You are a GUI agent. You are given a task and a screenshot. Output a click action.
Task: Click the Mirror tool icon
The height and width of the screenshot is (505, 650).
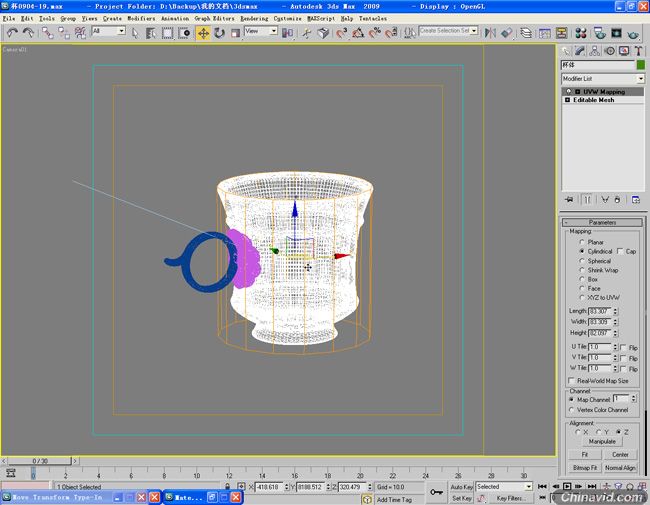coord(490,33)
